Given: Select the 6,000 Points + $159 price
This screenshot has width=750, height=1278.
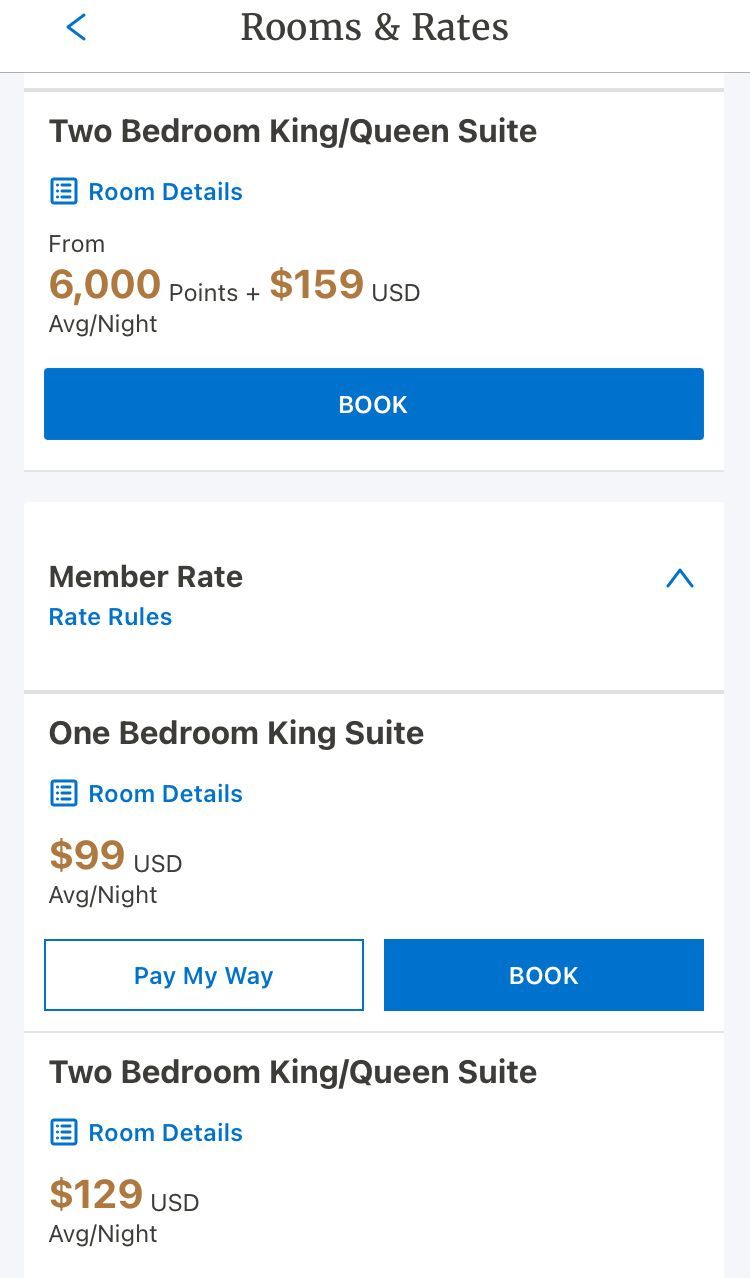Looking at the screenshot, I should tap(234, 286).
